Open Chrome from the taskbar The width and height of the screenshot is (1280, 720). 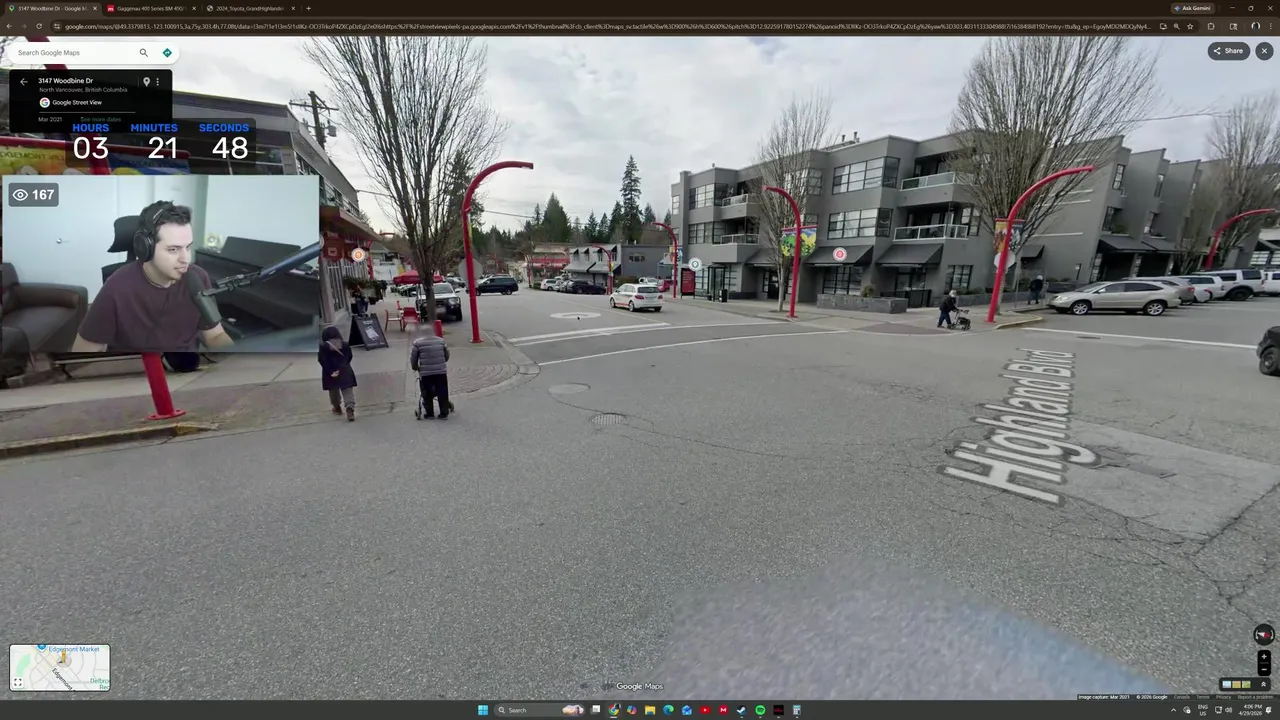point(613,710)
